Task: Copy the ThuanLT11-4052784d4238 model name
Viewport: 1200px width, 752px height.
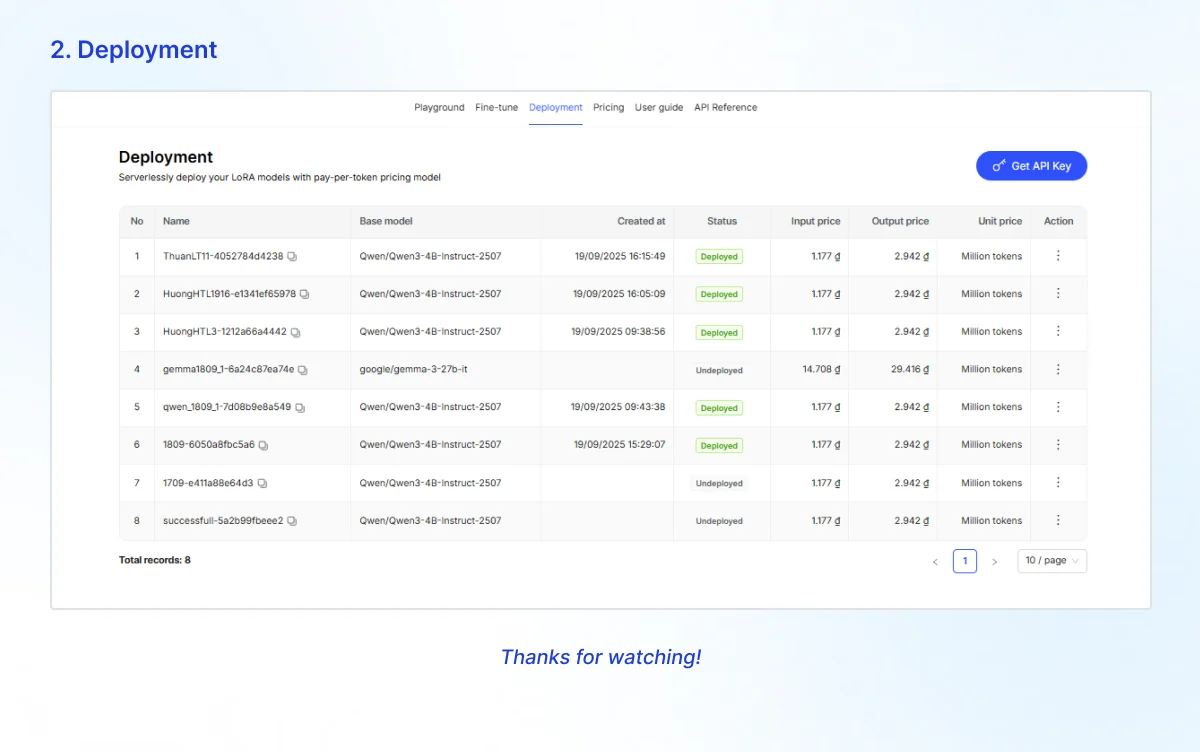Action: coord(292,257)
